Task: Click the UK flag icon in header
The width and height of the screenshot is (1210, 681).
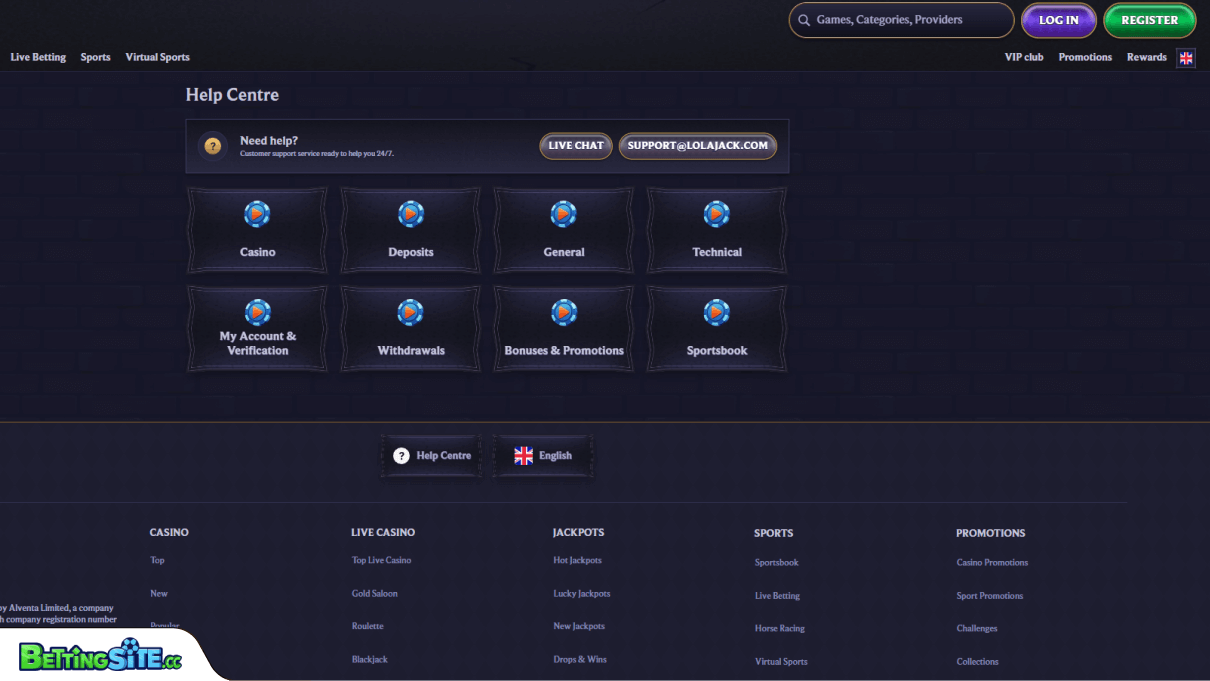Action: pyautogui.click(x=1186, y=58)
